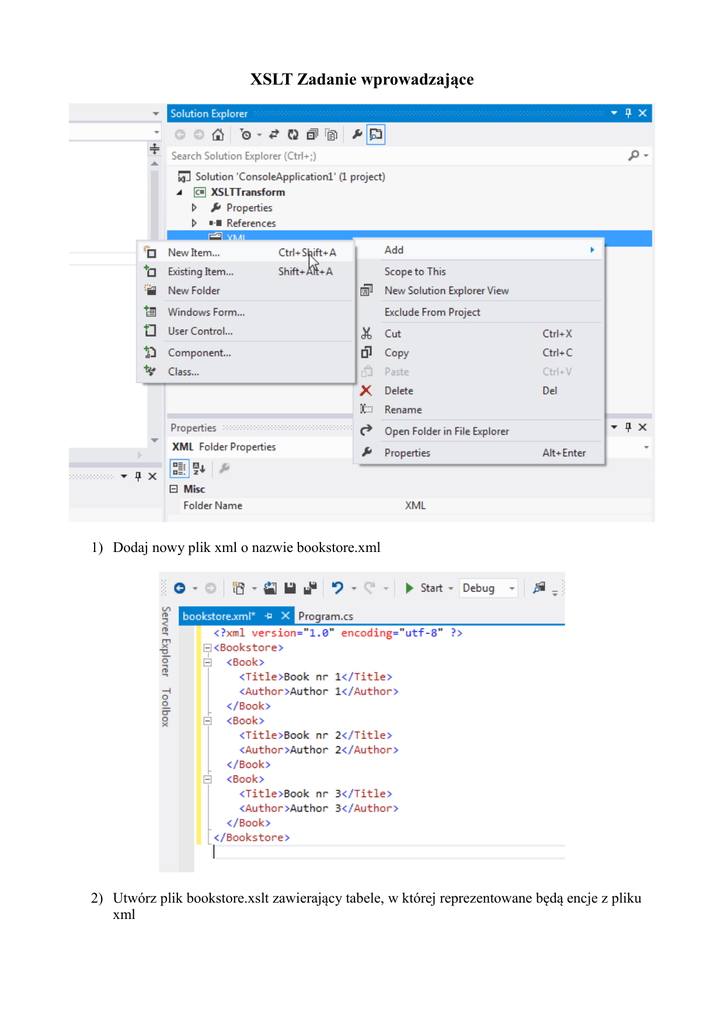Click the Navigate Backward circle icon
The image size is (724, 1024).
pos(179,589)
